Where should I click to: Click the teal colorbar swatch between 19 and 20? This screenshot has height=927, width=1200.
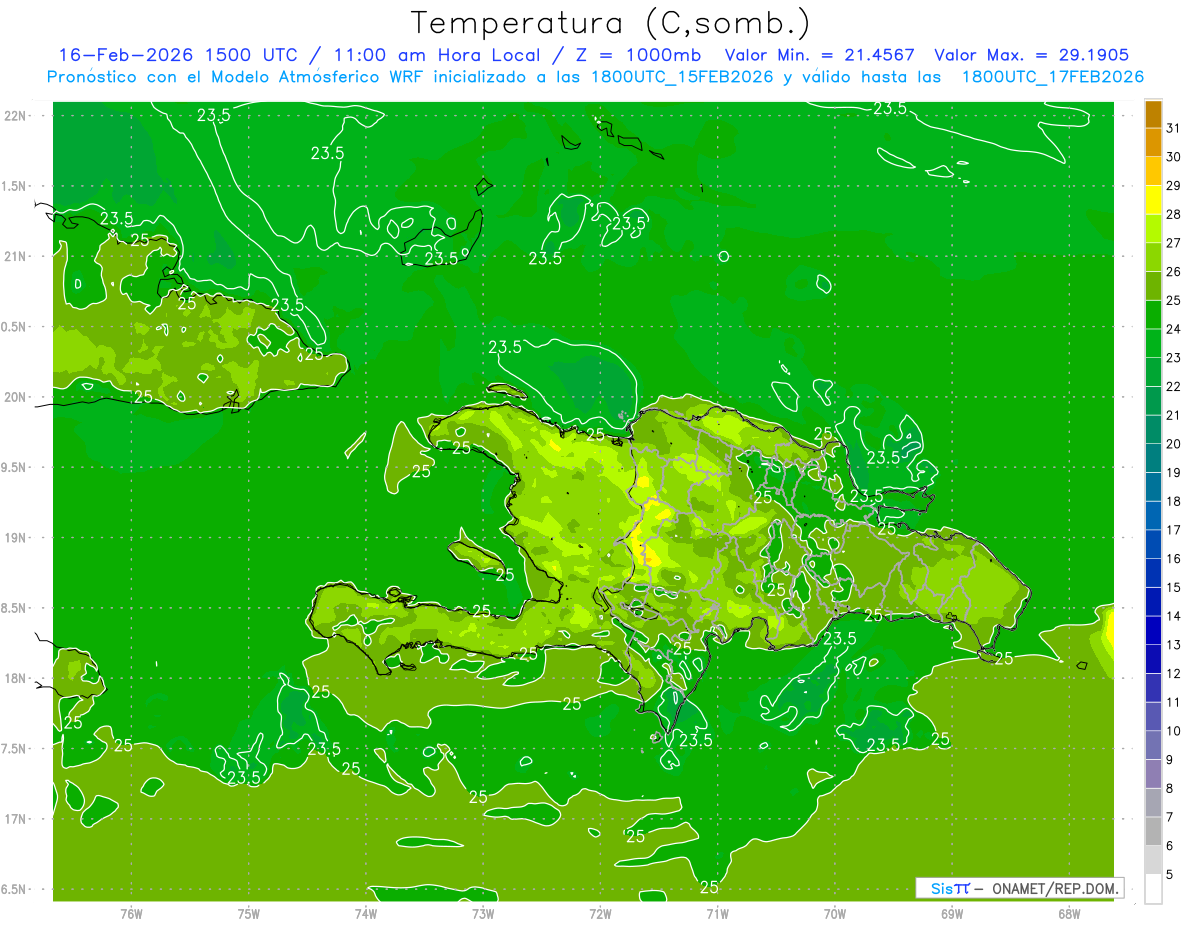point(1153,458)
